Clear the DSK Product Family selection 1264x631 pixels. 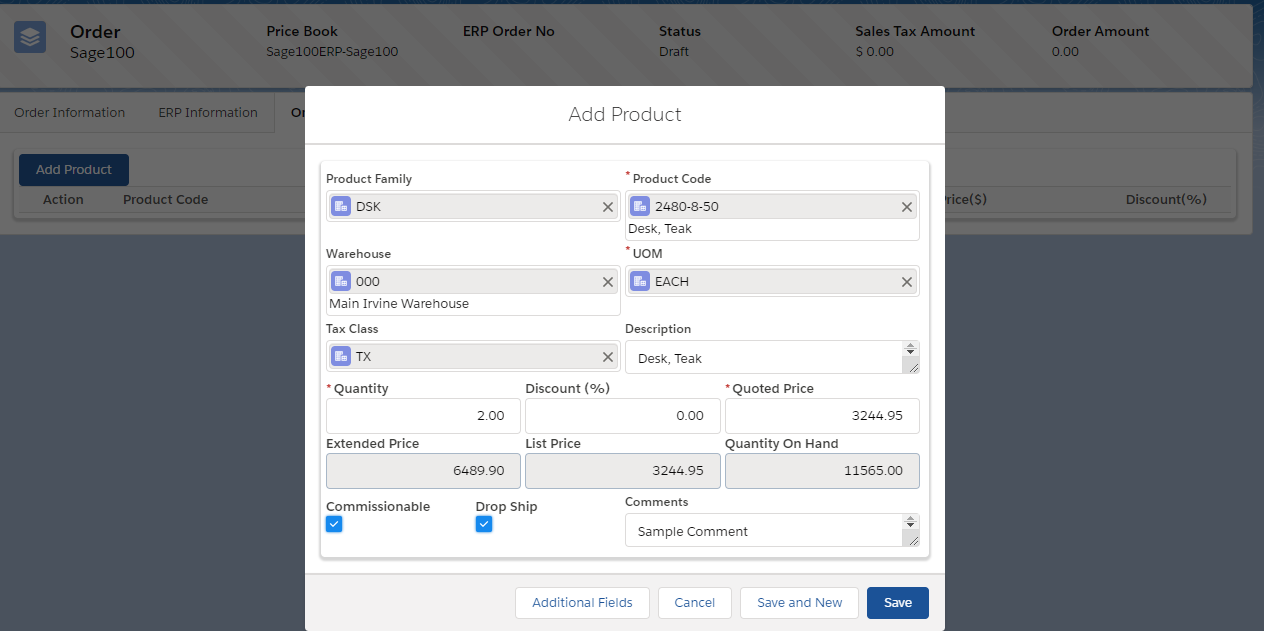pos(608,207)
